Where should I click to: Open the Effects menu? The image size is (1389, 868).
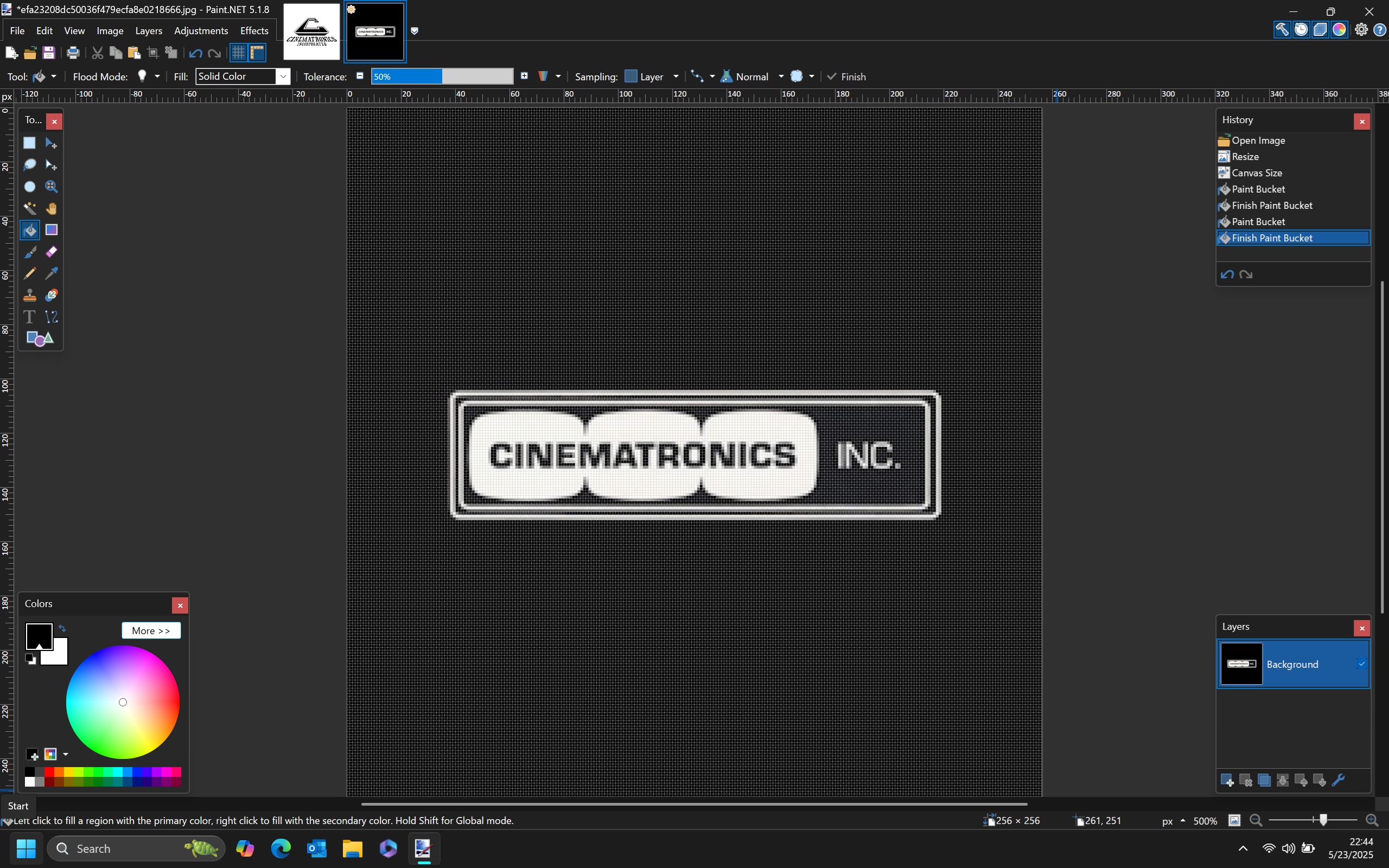point(254,31)
